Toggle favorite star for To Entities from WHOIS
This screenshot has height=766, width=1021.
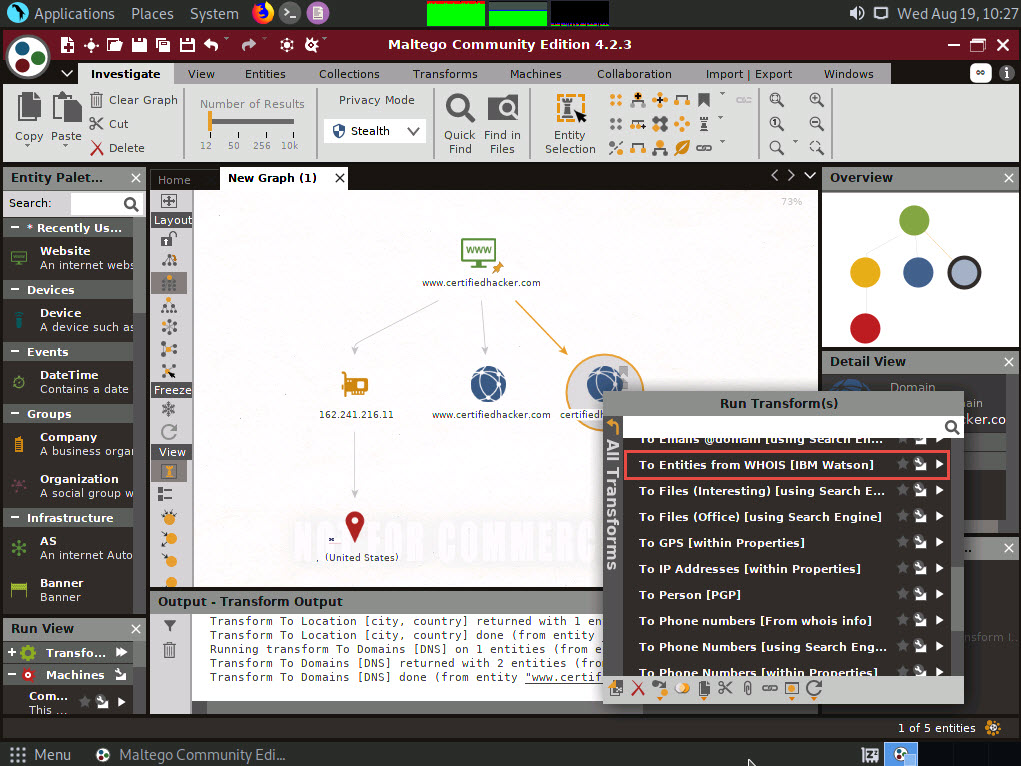tap(902, 464)
